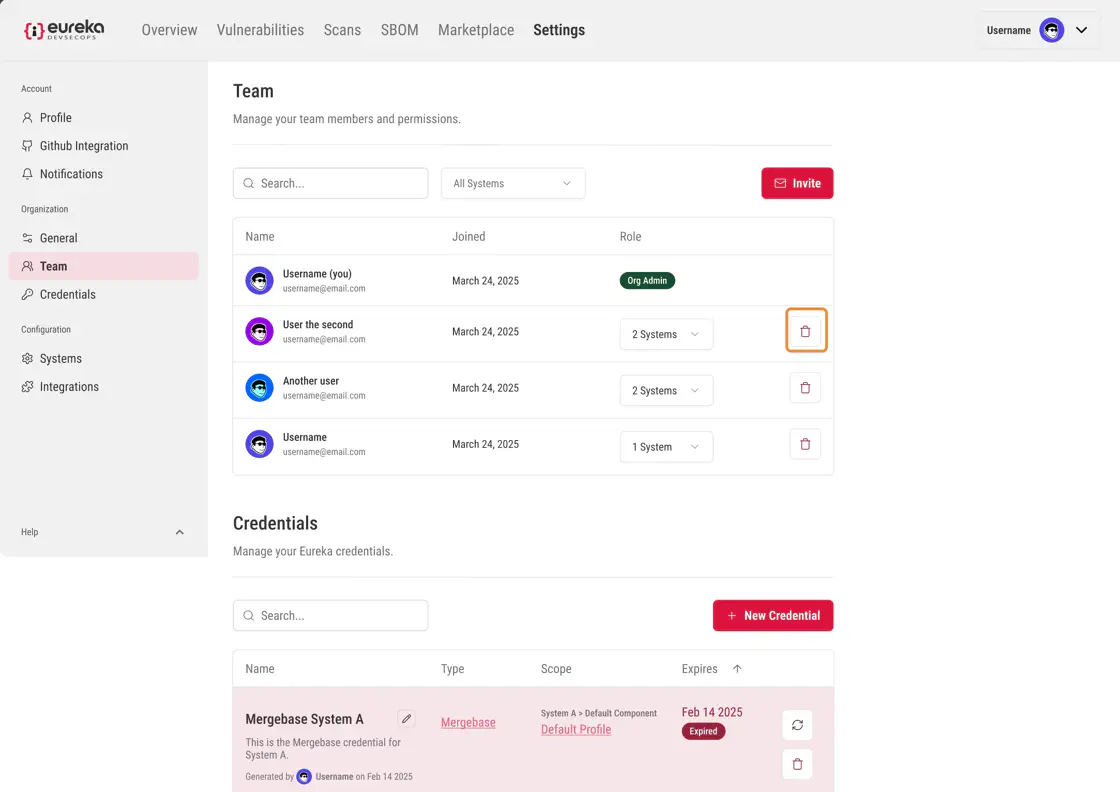Open Github Integration in sidebar

pos(84,146)
